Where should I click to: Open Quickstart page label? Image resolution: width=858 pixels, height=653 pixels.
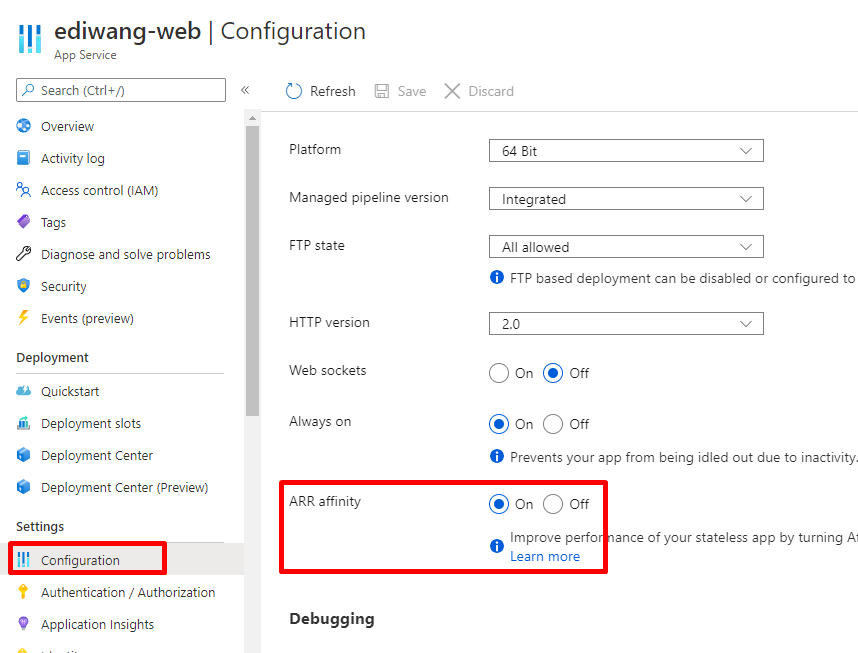tap(70, 392)
